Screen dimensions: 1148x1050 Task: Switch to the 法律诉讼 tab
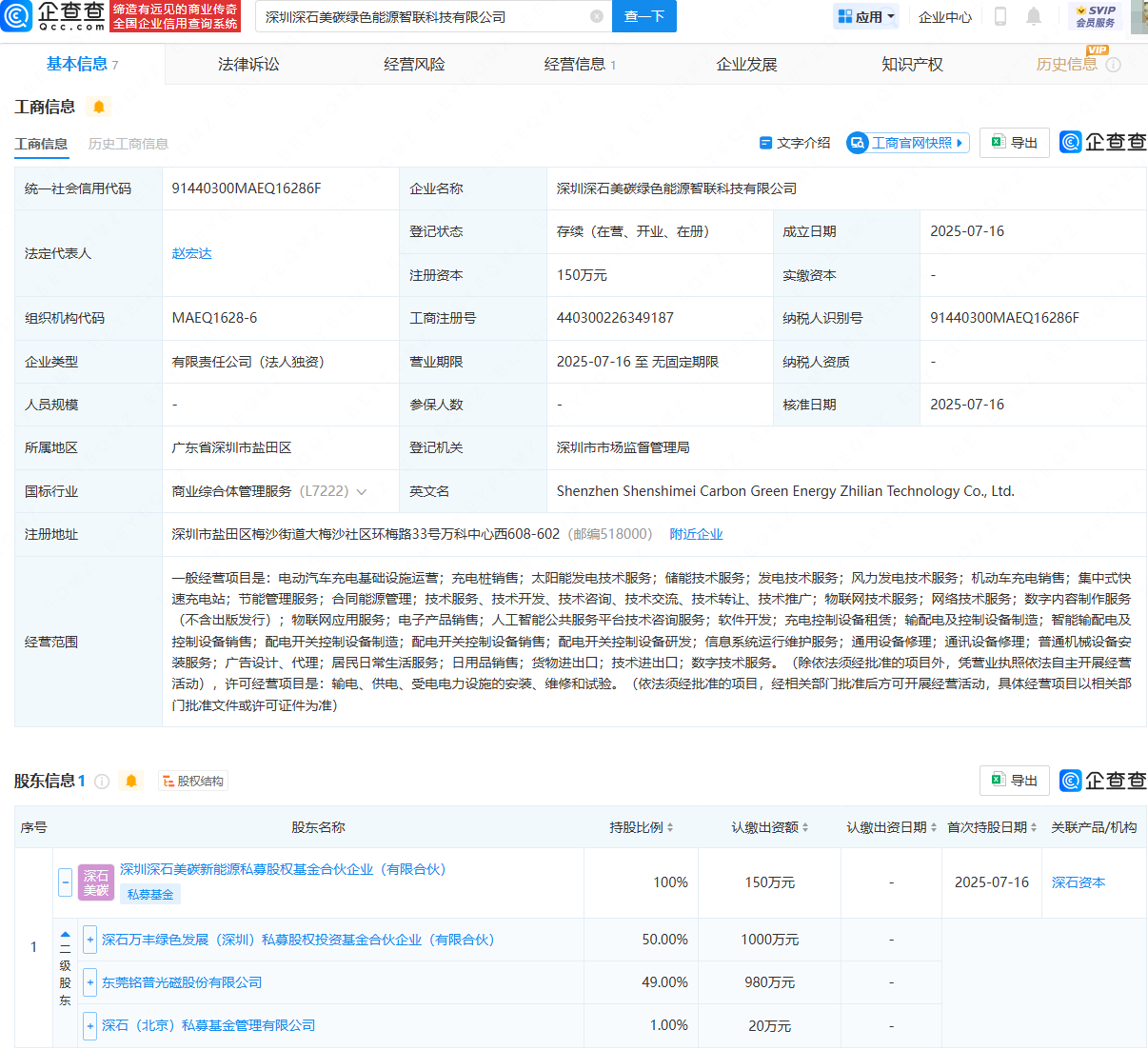[x=248, y=64]
